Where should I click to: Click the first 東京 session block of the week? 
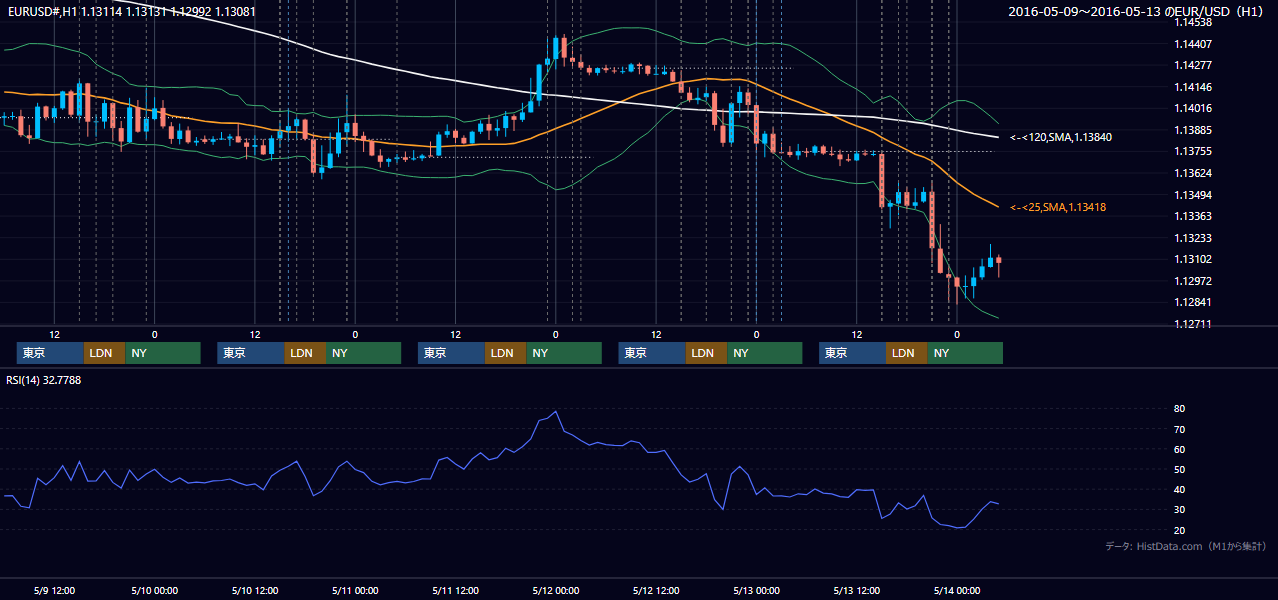click(50, 353)
